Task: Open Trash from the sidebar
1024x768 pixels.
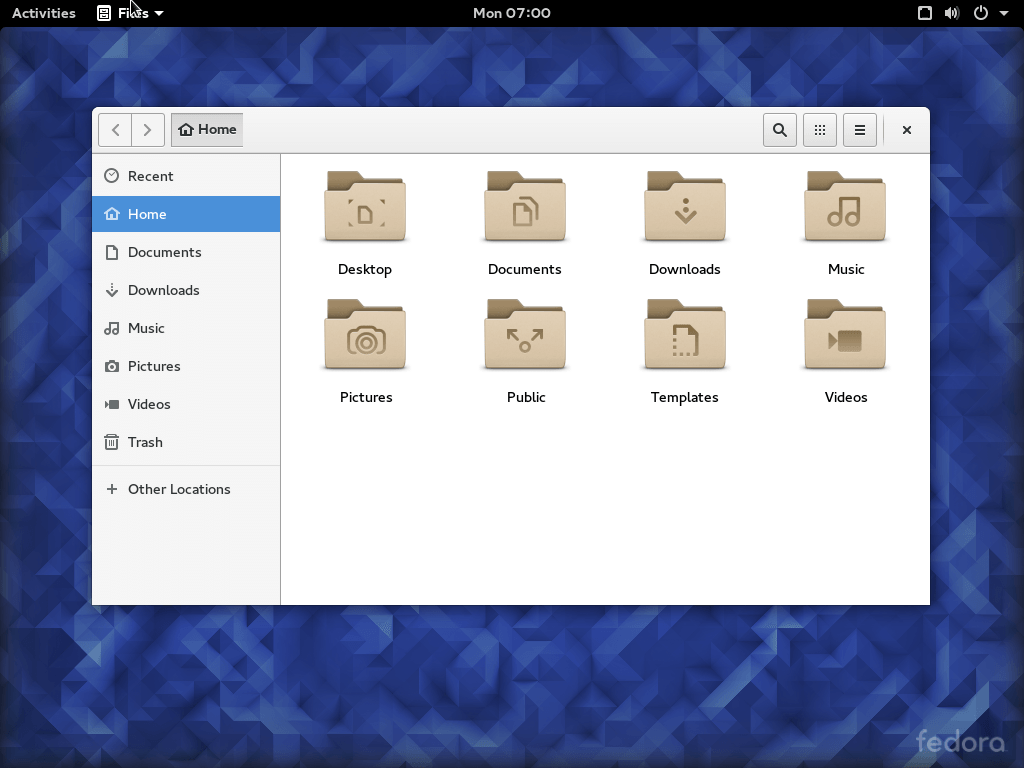Action: point(145,442)
